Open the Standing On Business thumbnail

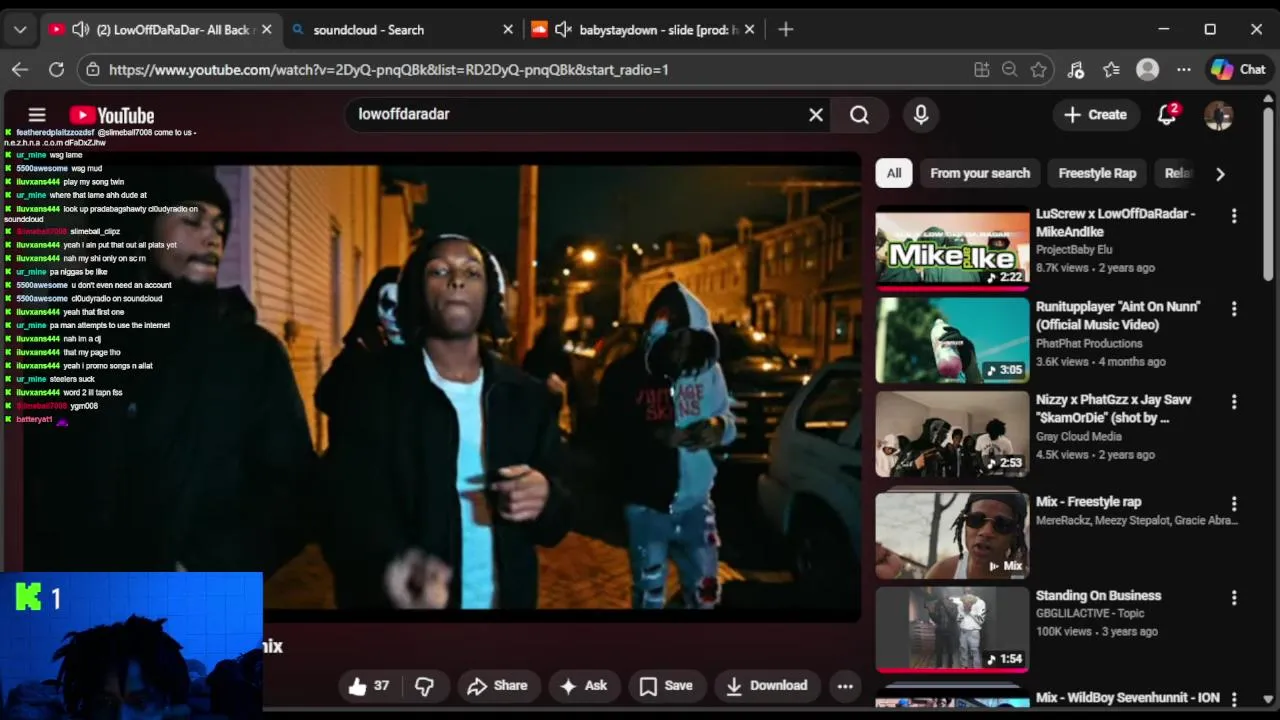click(952, 629)
